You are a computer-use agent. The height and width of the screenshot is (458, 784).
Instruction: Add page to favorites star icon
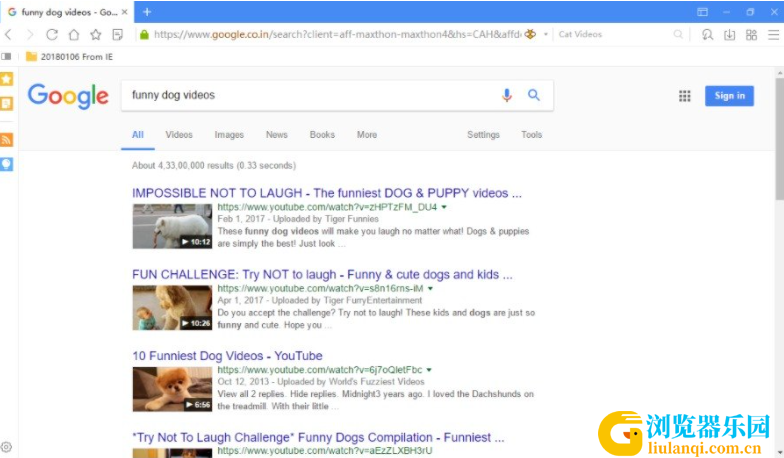tap(96, 34)
